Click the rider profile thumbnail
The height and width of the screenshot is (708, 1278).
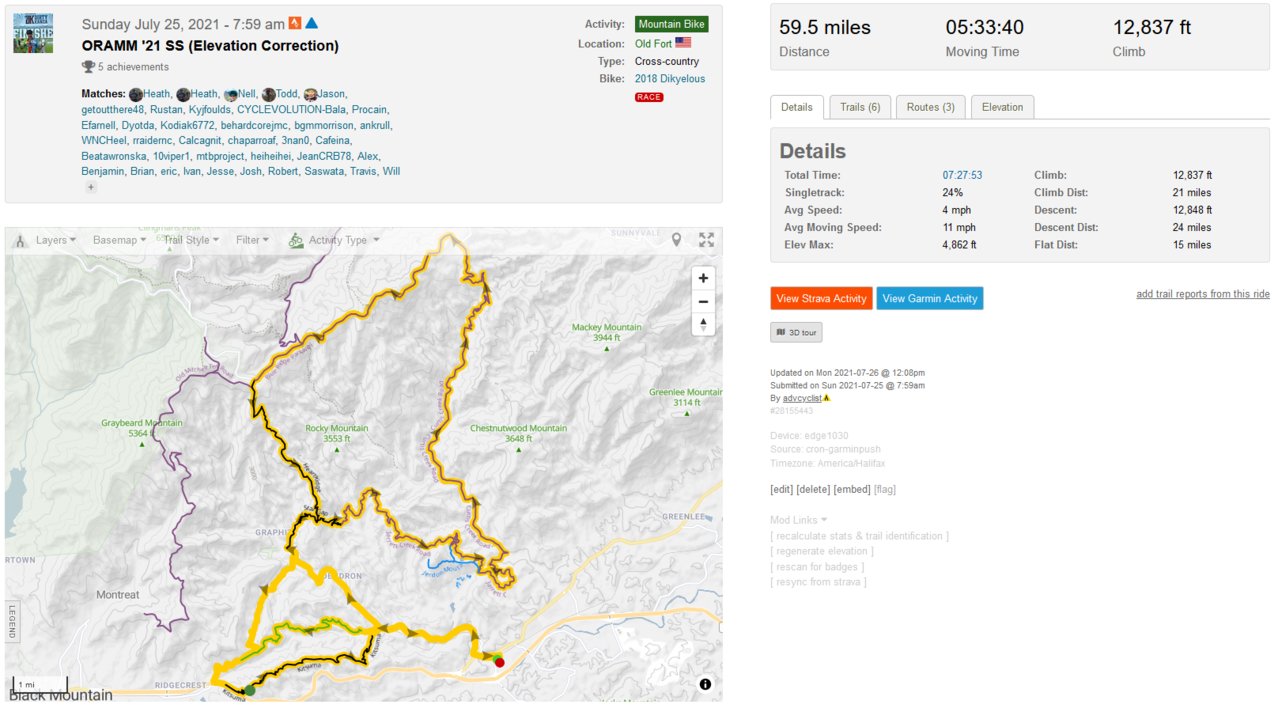point(33,34)
